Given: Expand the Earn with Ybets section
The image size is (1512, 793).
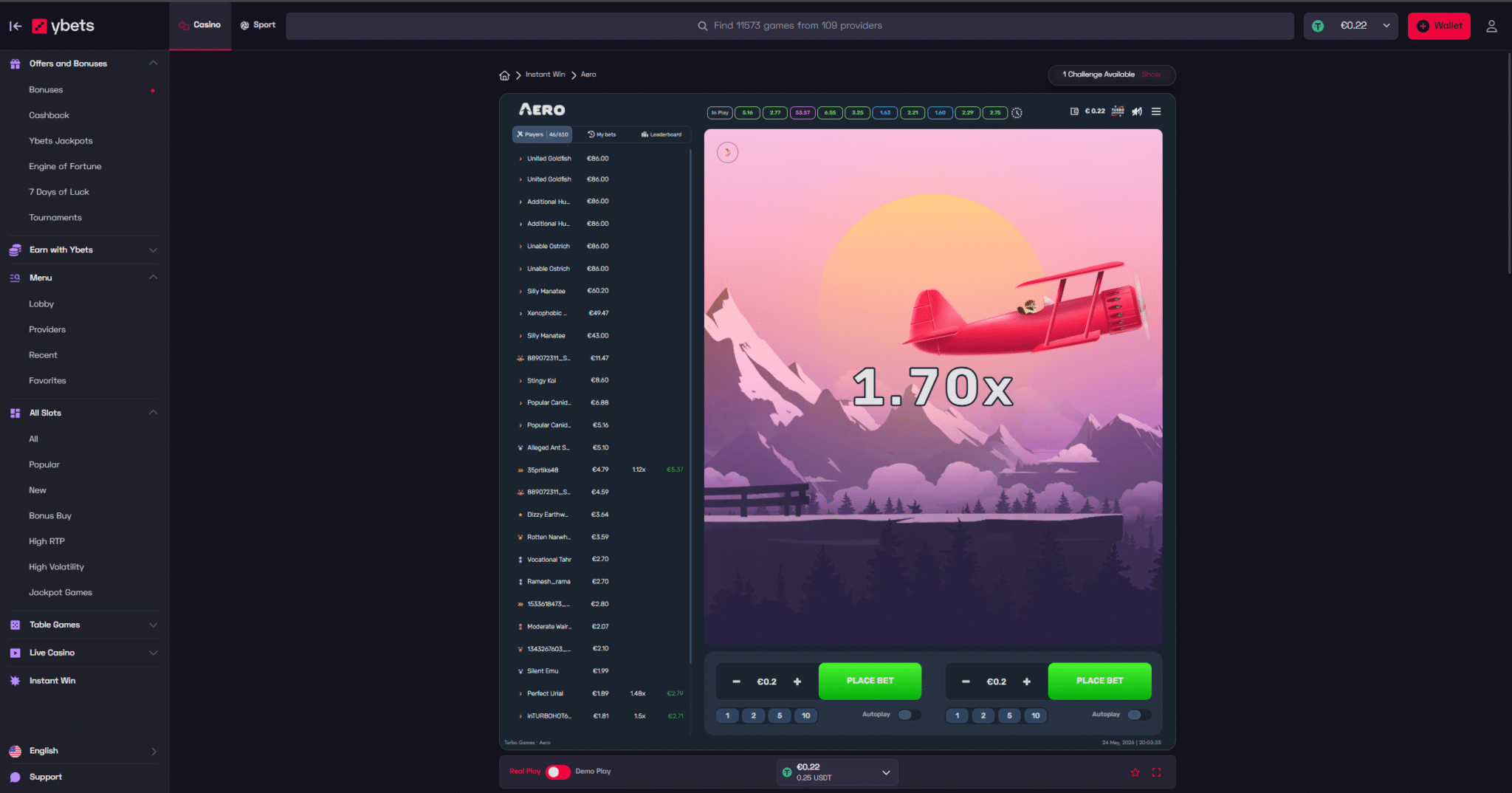Looking at the screenshot, I should 153,250.
